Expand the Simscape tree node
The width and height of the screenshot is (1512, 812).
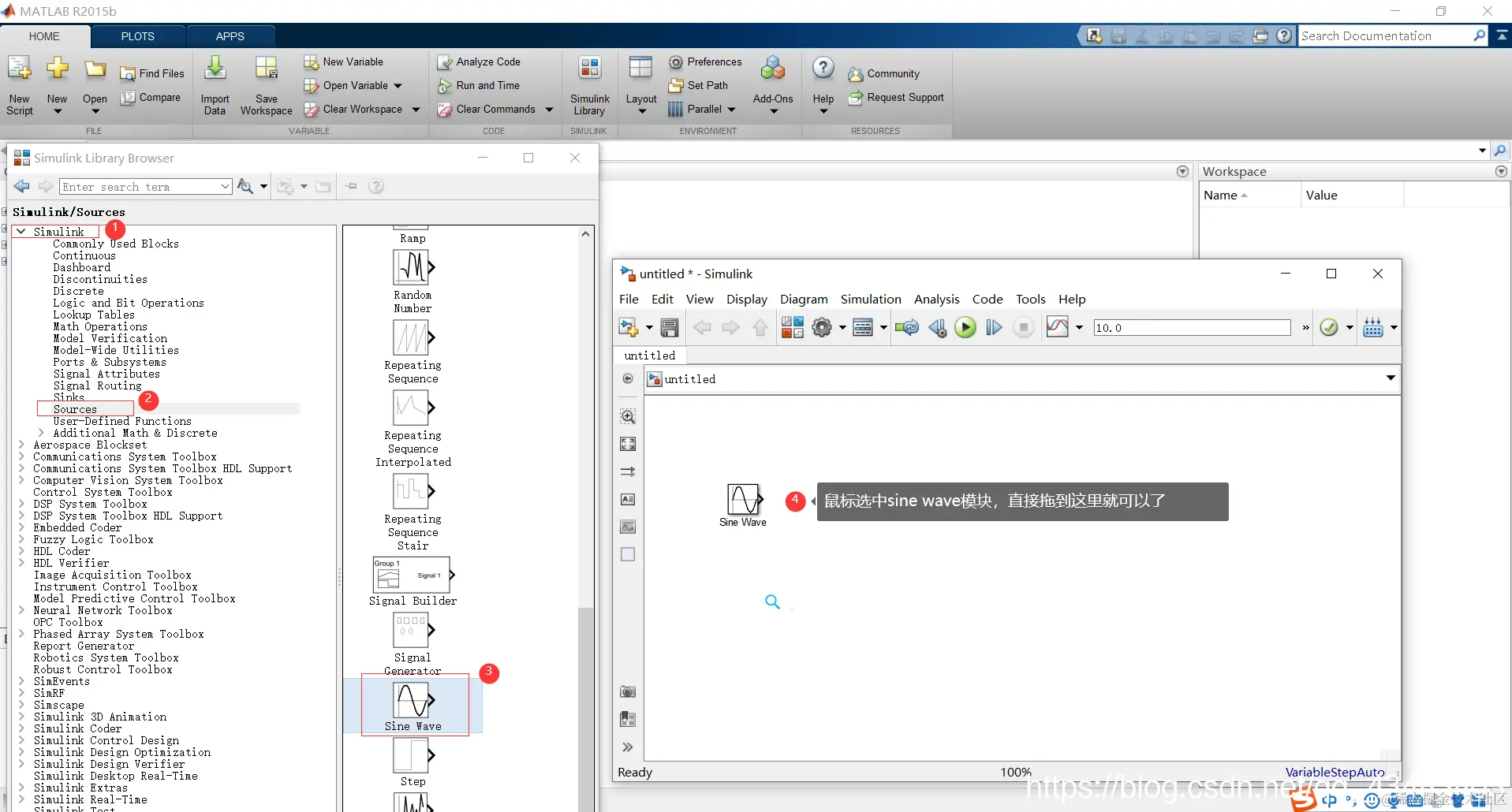pyautogui.click(x=21, y=705)
